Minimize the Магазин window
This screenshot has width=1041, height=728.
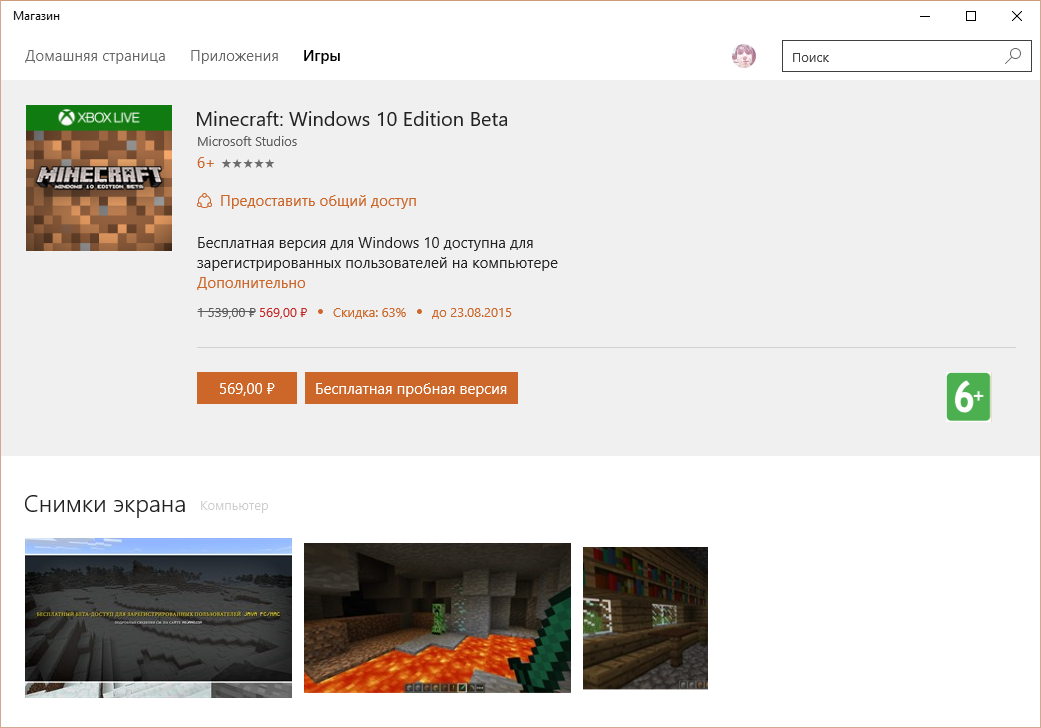coord(925,16)
